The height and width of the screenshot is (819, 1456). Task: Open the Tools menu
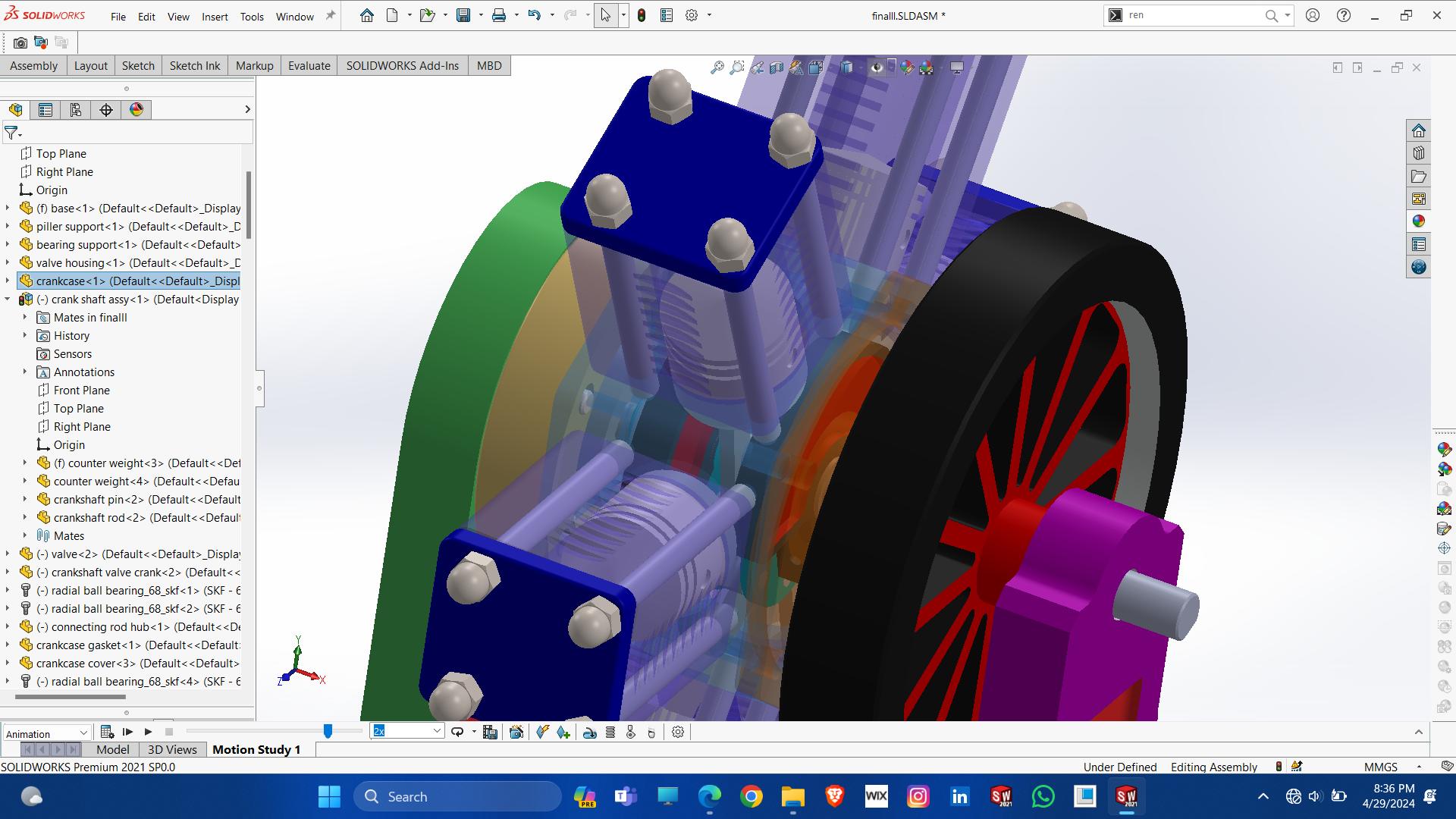coord(252,17)
